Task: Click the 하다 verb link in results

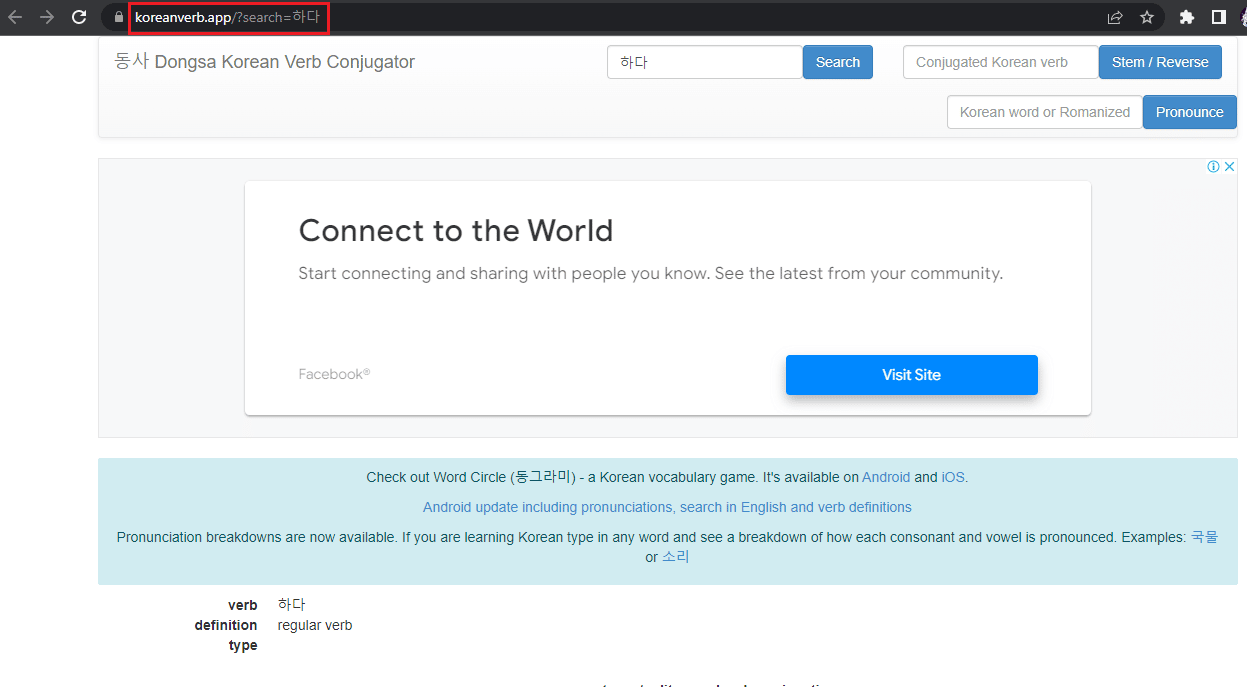Action: [x=292, y=604]
